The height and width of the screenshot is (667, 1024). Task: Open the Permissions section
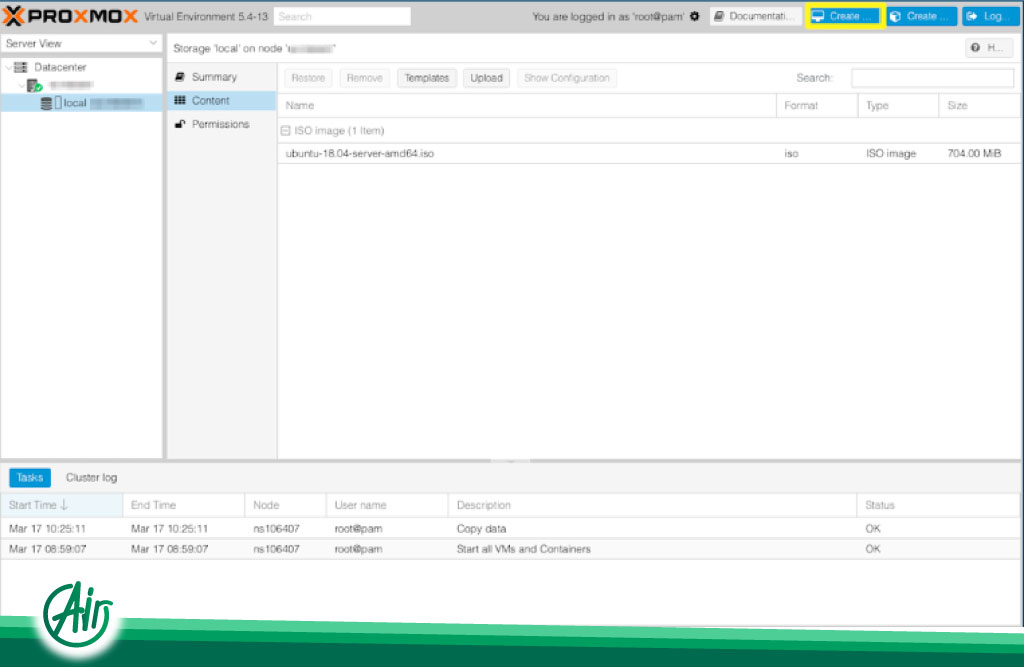[x=221, y=124]
